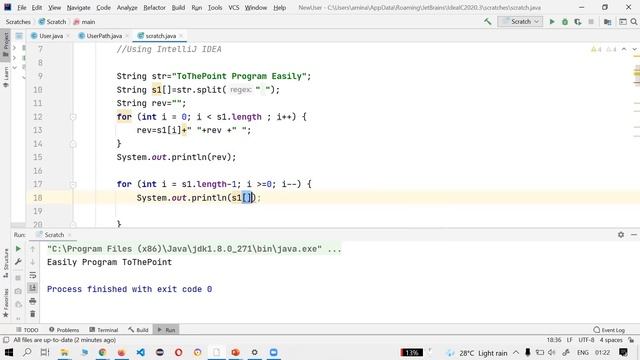Run Scratch using the green toolbar arrow

coord(552,22)
